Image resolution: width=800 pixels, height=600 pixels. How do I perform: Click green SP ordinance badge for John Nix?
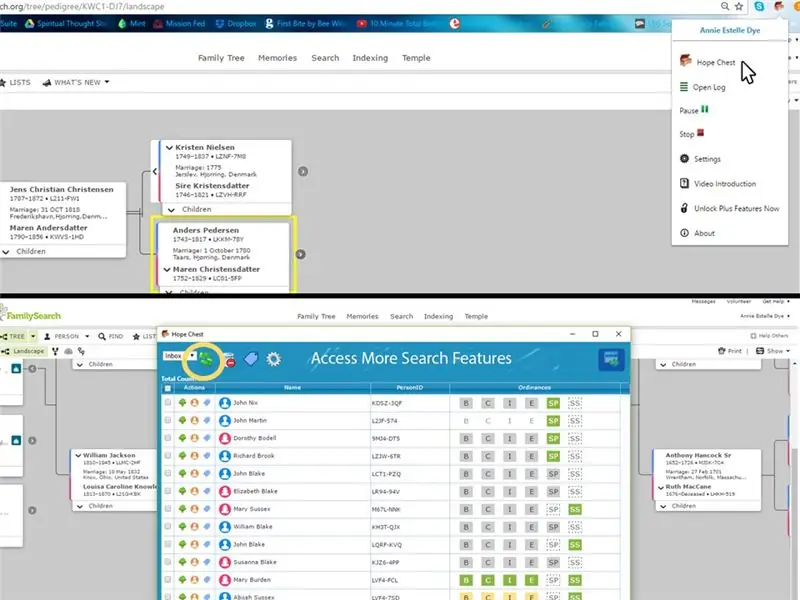pos(553,403)
